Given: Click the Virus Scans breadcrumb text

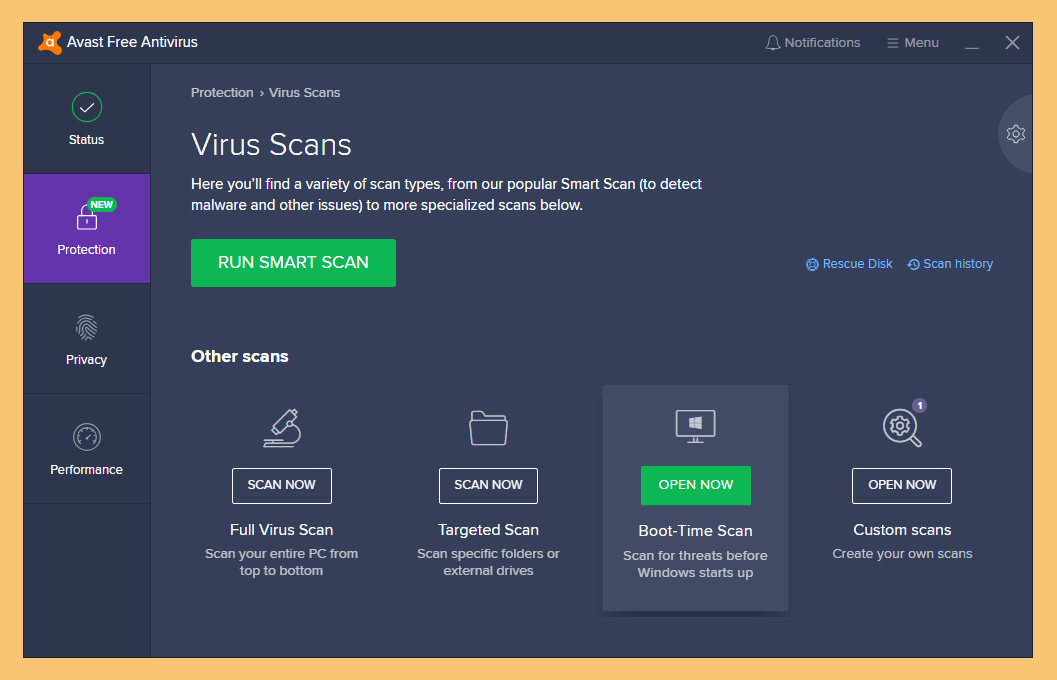Looking at the screenshot, I should pos(305,93).
